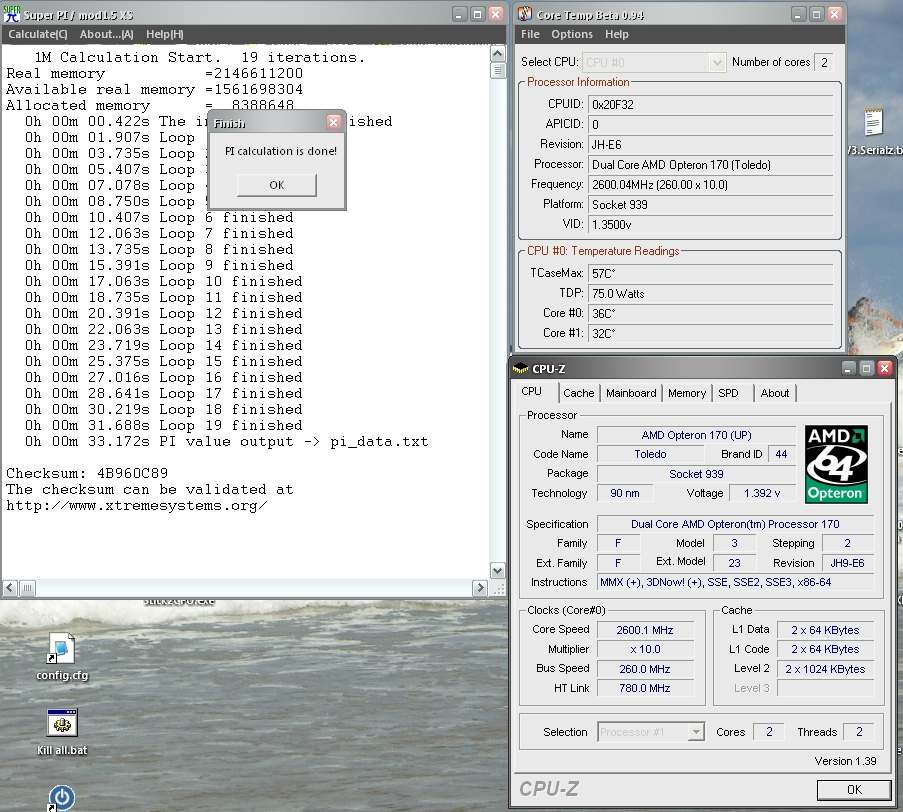Click the pi_data.txt output line
Image resolution: width=903 pixels, height=812 pixels.
pyautogui.click(x=226, y=442)
